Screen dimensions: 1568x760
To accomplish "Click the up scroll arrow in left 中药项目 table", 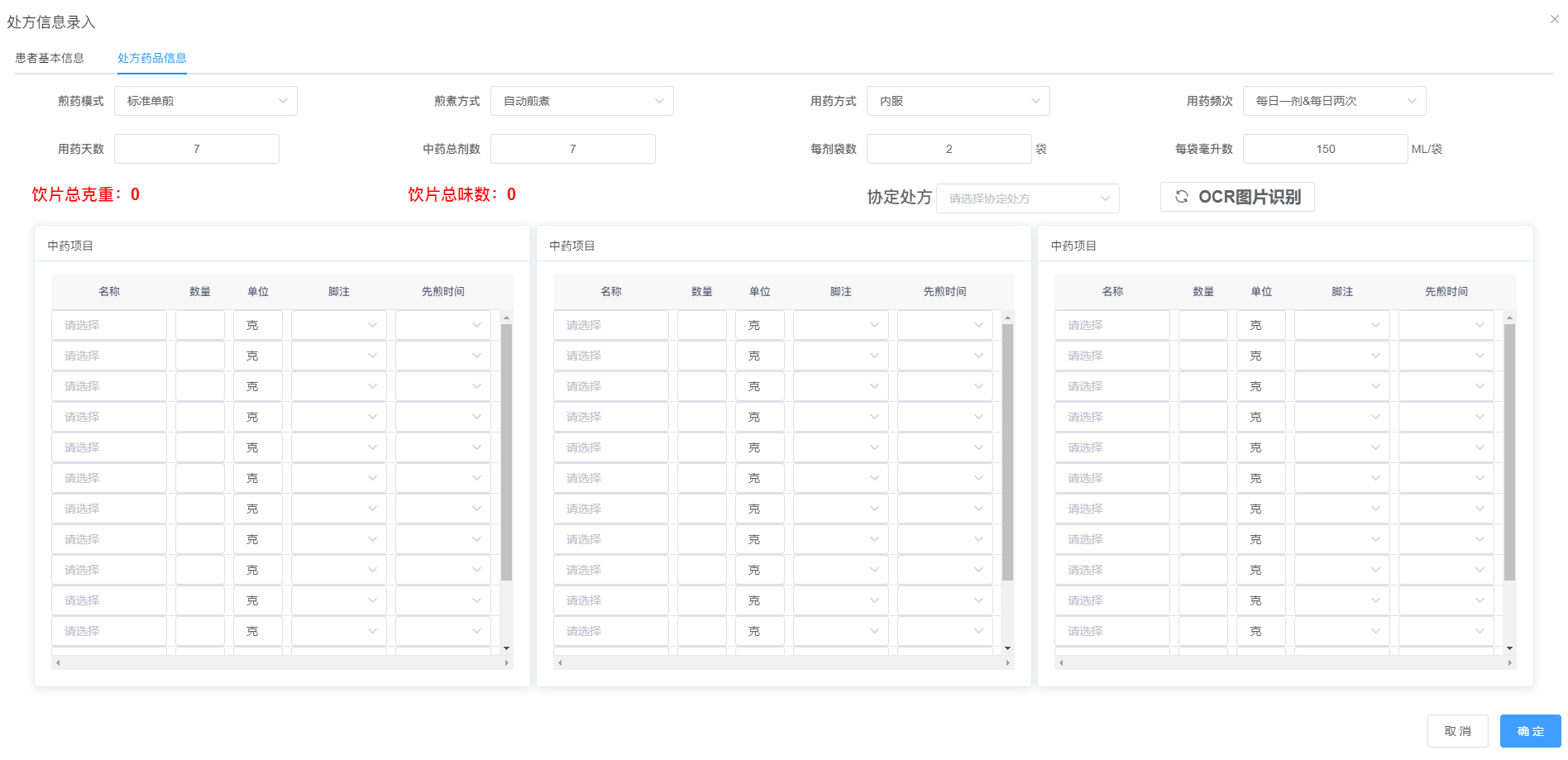I will [507, 318].
